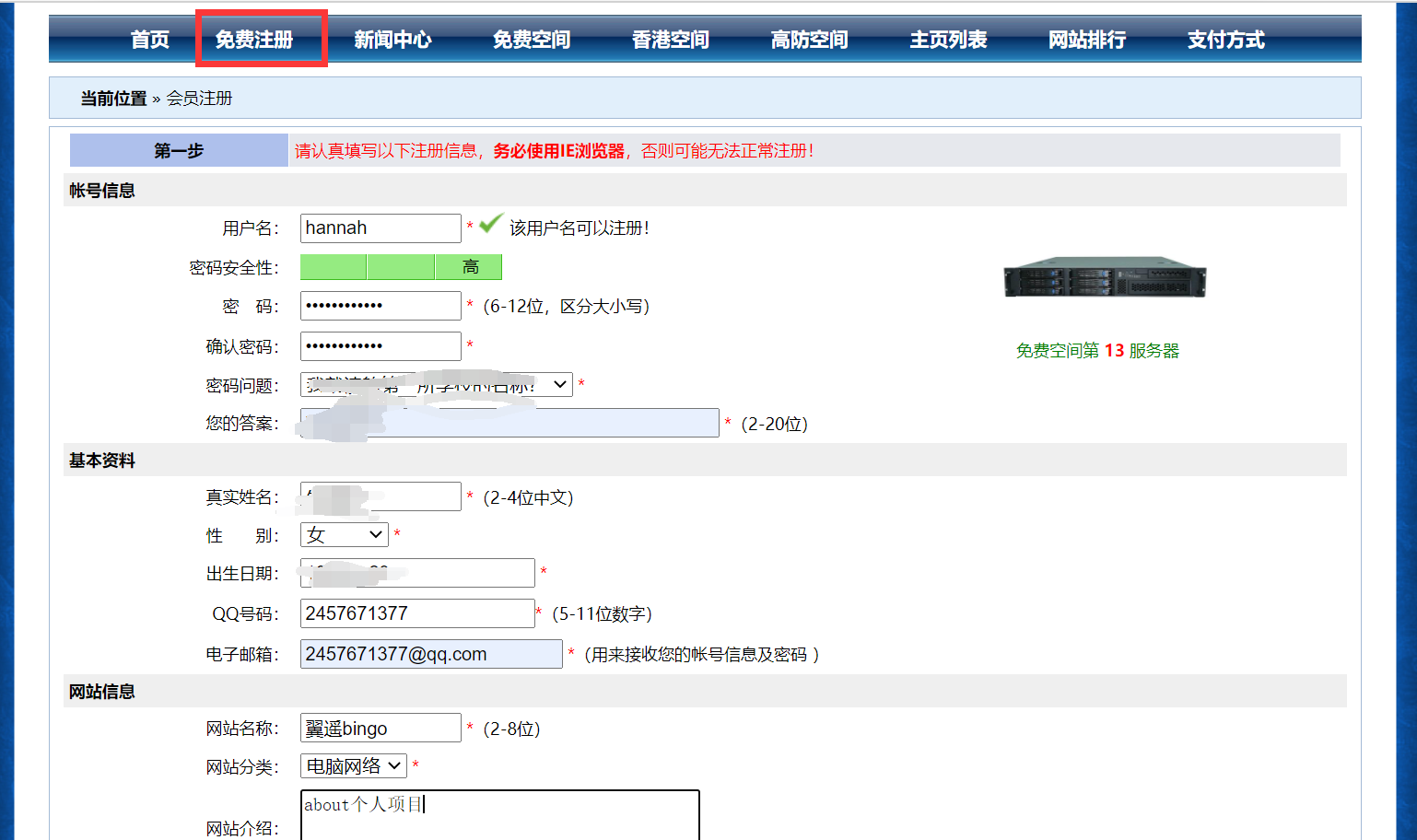
Task: Click the 真实姓名 input field
Action: point(381,496)
